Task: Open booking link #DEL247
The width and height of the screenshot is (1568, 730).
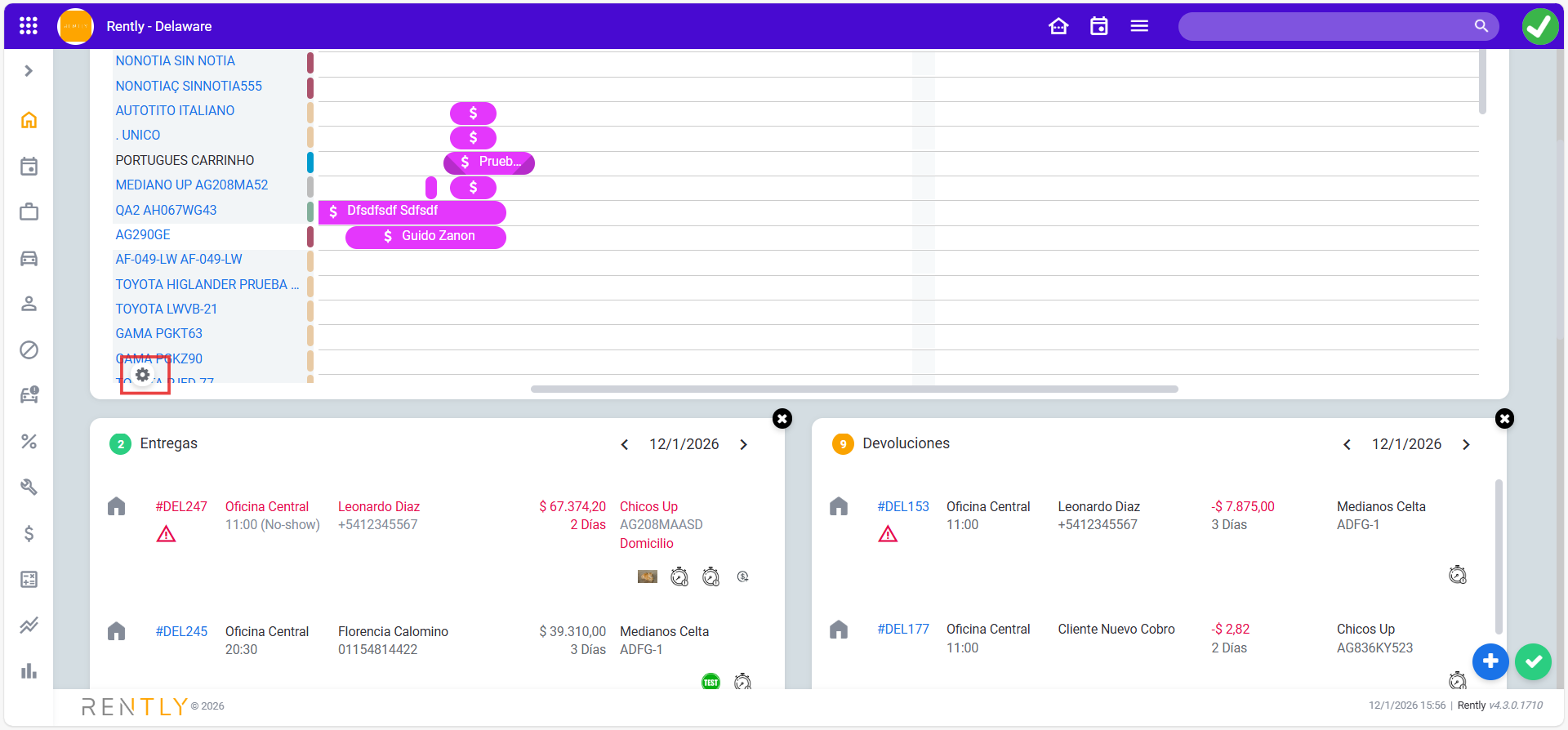Action: [x=181, y=506]
